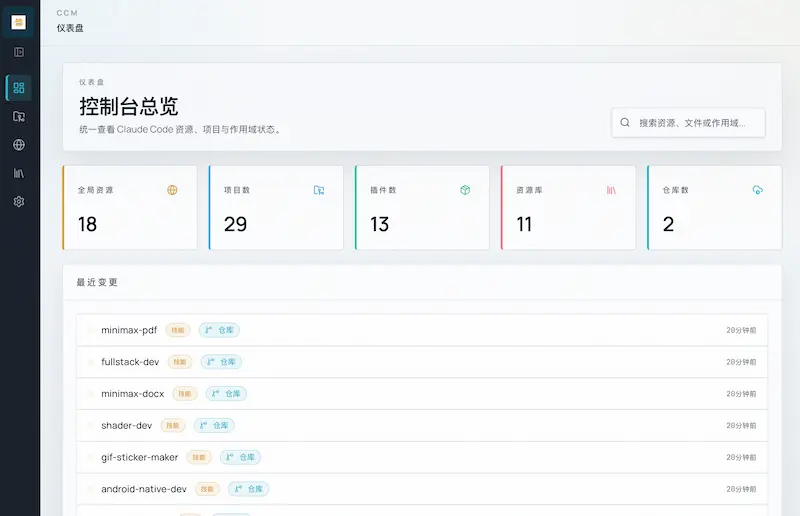The height and width of the screenshot is (516, 800).
Task: Click the books icon on 资源库 card
Action: click(611, 189)
